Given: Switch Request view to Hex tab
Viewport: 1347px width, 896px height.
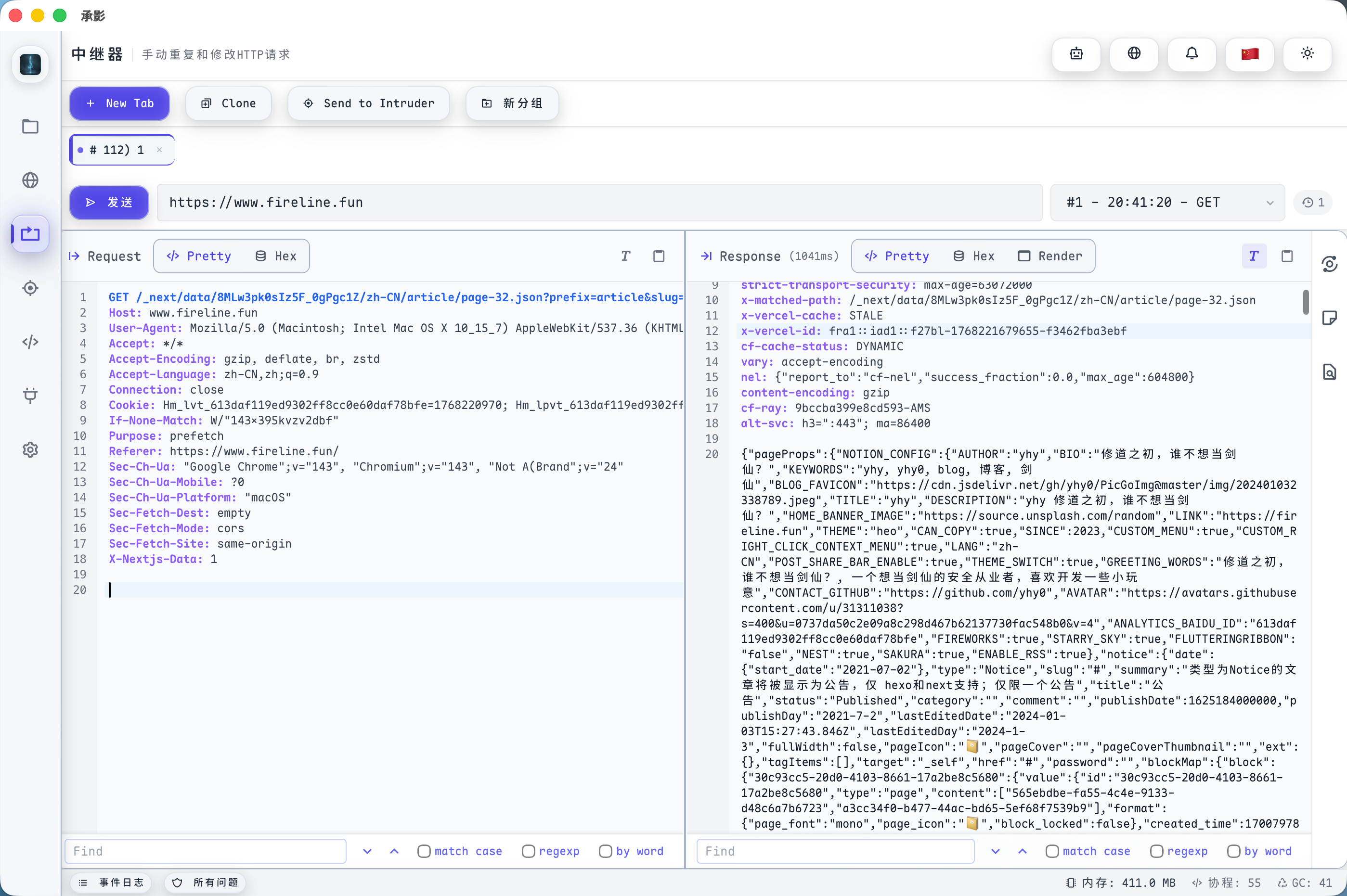Looking at the screenshot, I should click(x=276, y=256).
